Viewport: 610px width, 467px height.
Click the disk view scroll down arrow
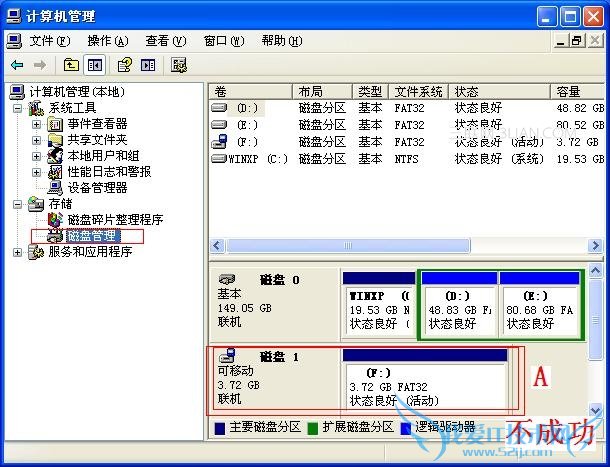click(596, 410)
